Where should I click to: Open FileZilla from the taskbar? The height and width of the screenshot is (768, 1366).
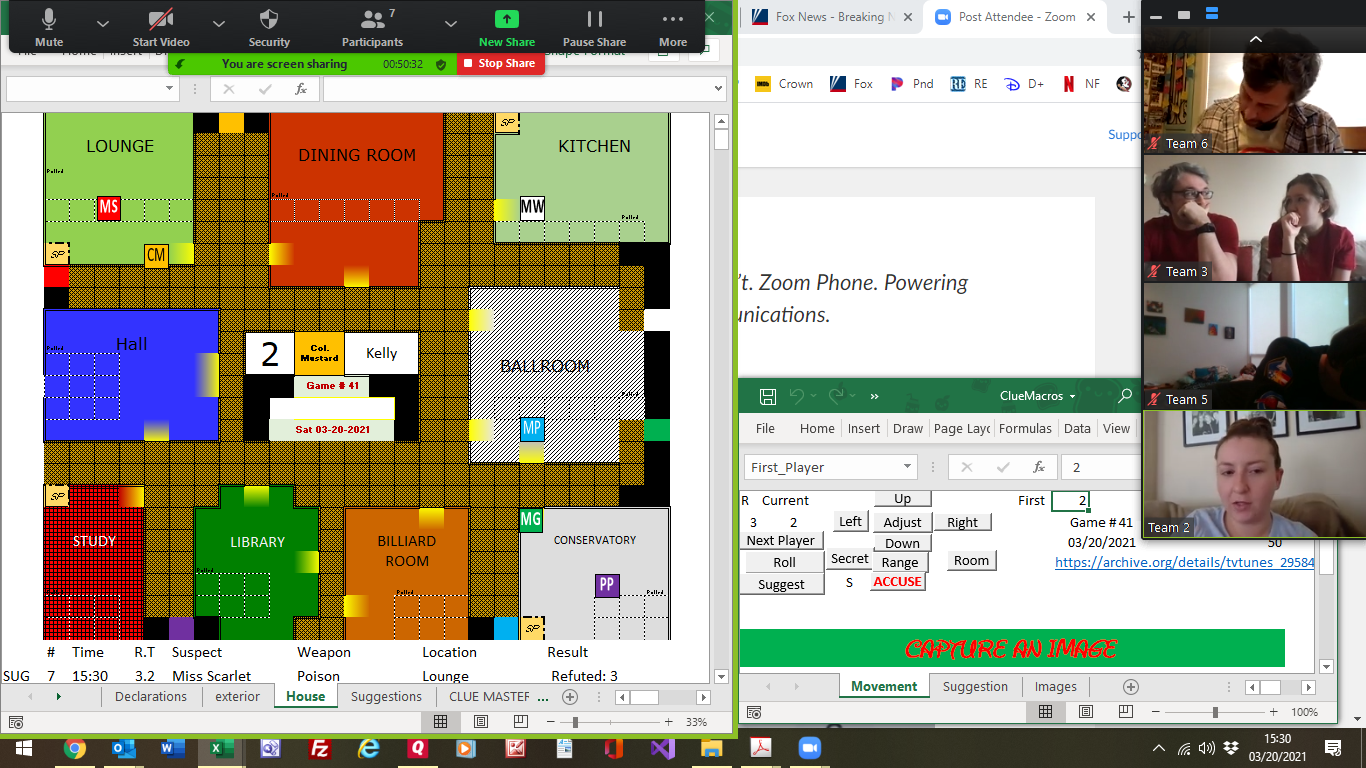(x=320, y=748)
